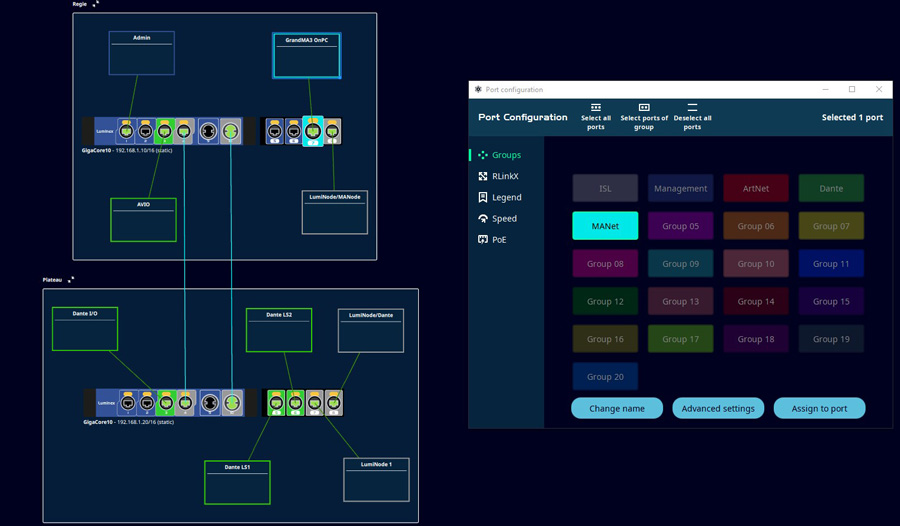
Task: Select green port 3 on Plateau GigaCore10
Action: 166,403
